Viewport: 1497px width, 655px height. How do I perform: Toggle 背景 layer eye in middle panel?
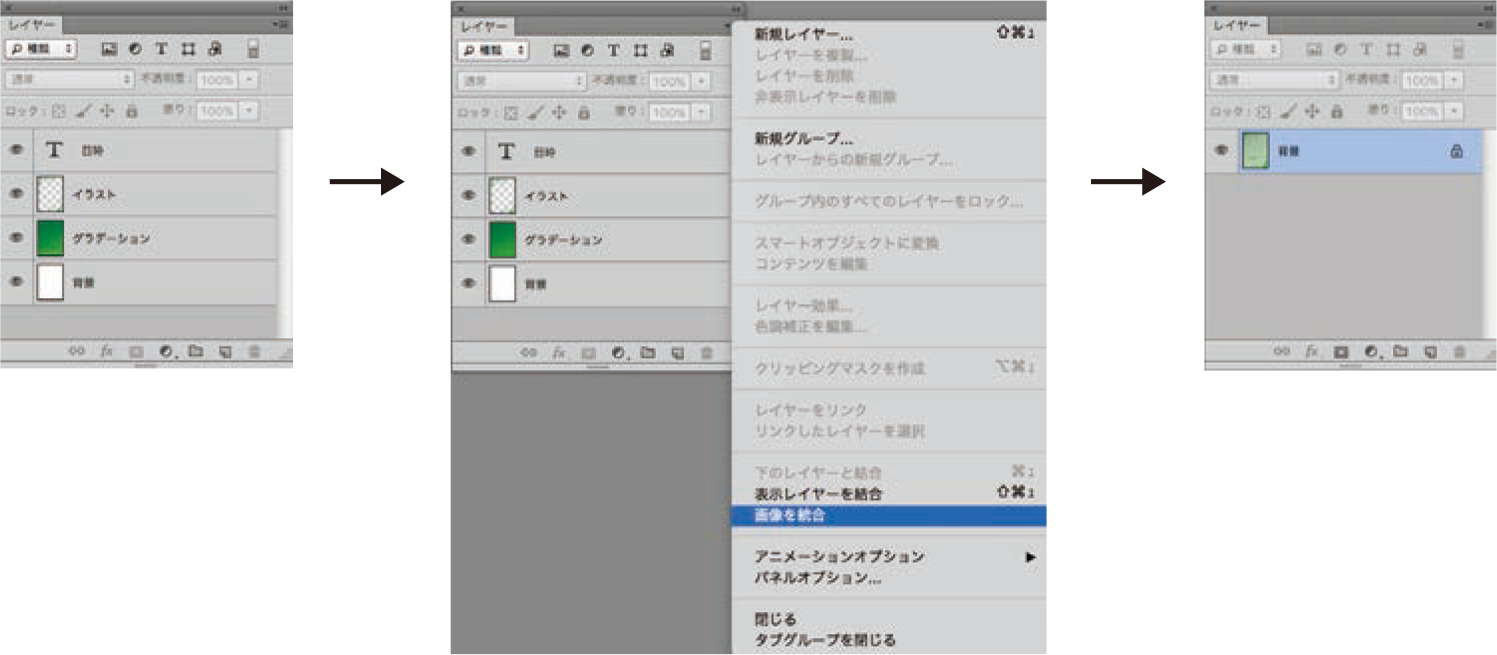(468, 284)
